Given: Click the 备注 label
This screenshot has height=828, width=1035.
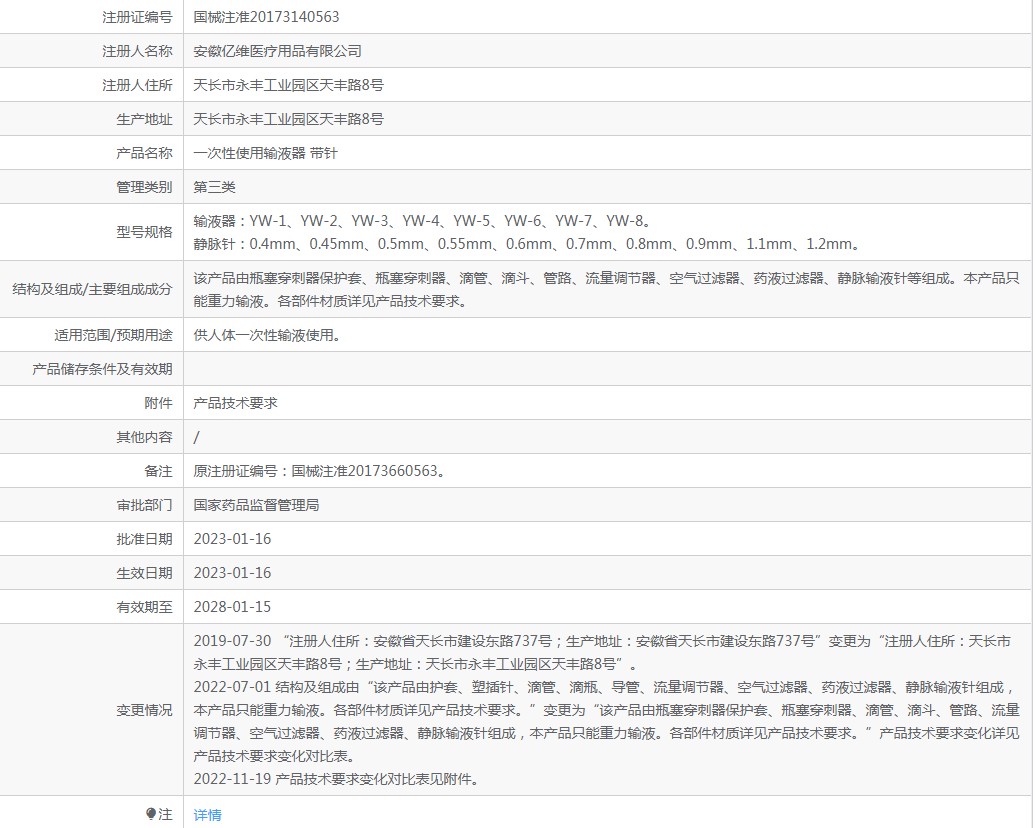Looking at the screenshot, I should [x=158, y=471].
